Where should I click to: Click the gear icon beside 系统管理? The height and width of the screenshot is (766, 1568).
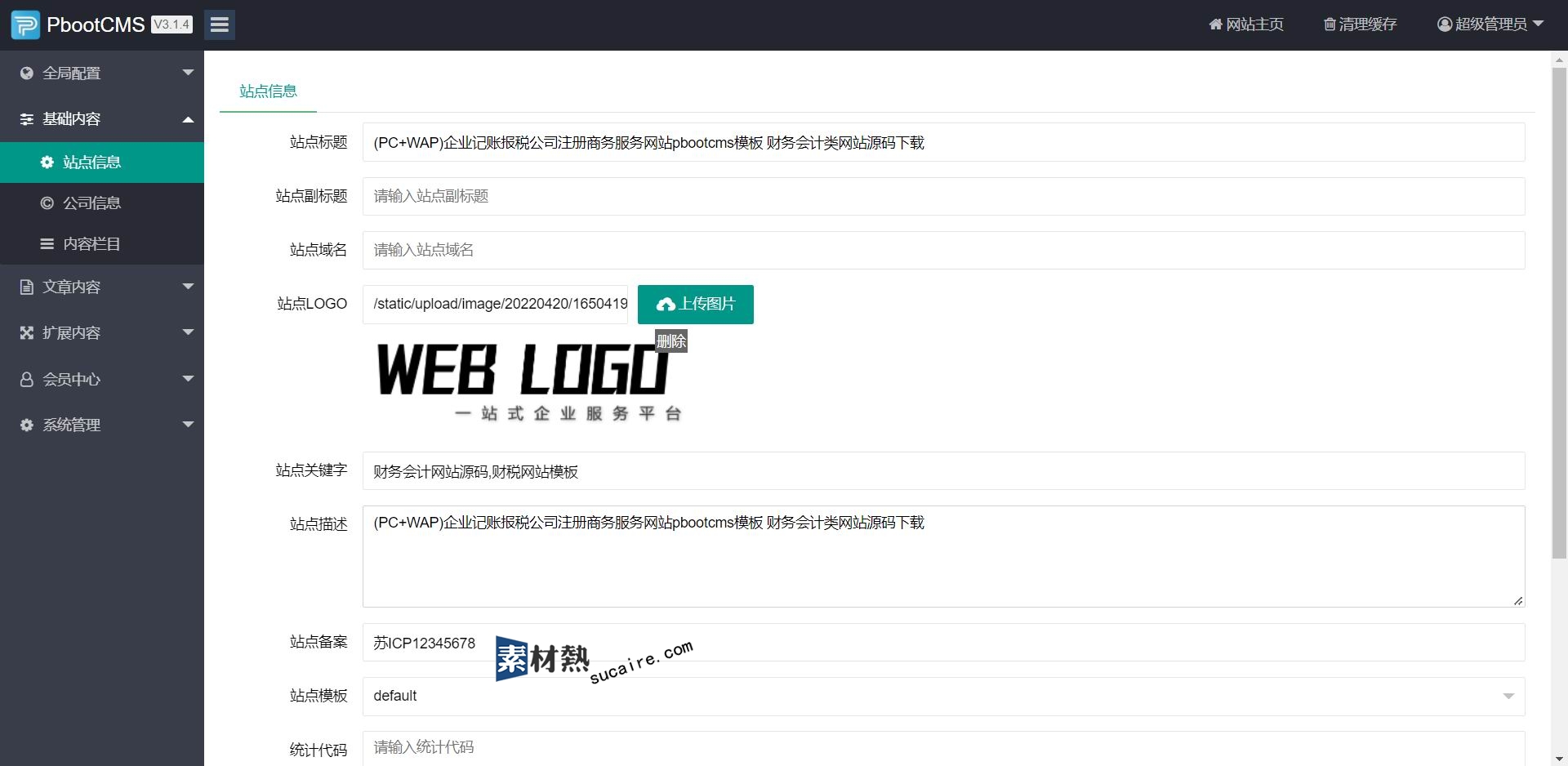click(x=27, y=425)
